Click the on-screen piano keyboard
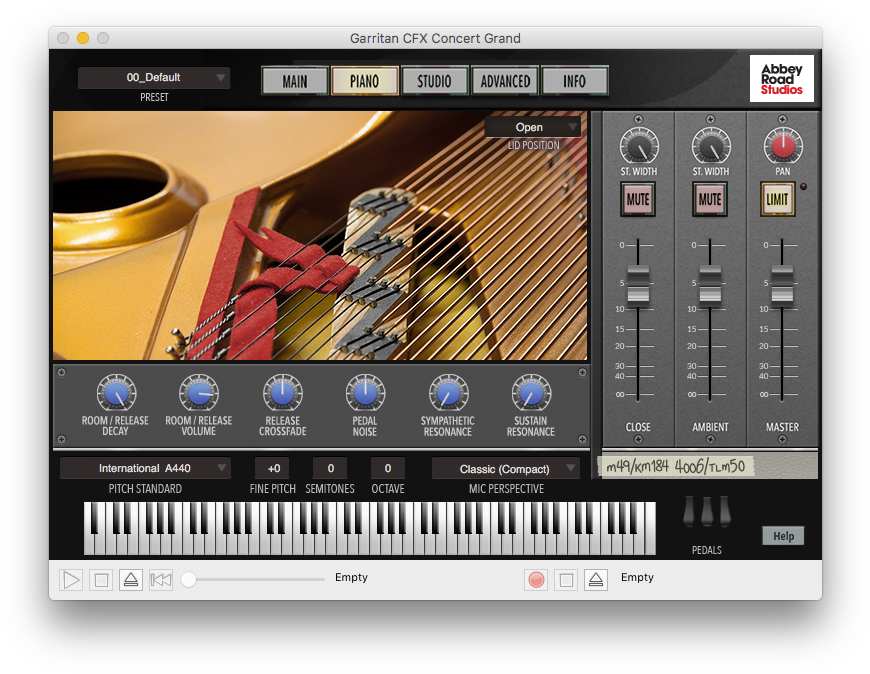 point(370,528)
